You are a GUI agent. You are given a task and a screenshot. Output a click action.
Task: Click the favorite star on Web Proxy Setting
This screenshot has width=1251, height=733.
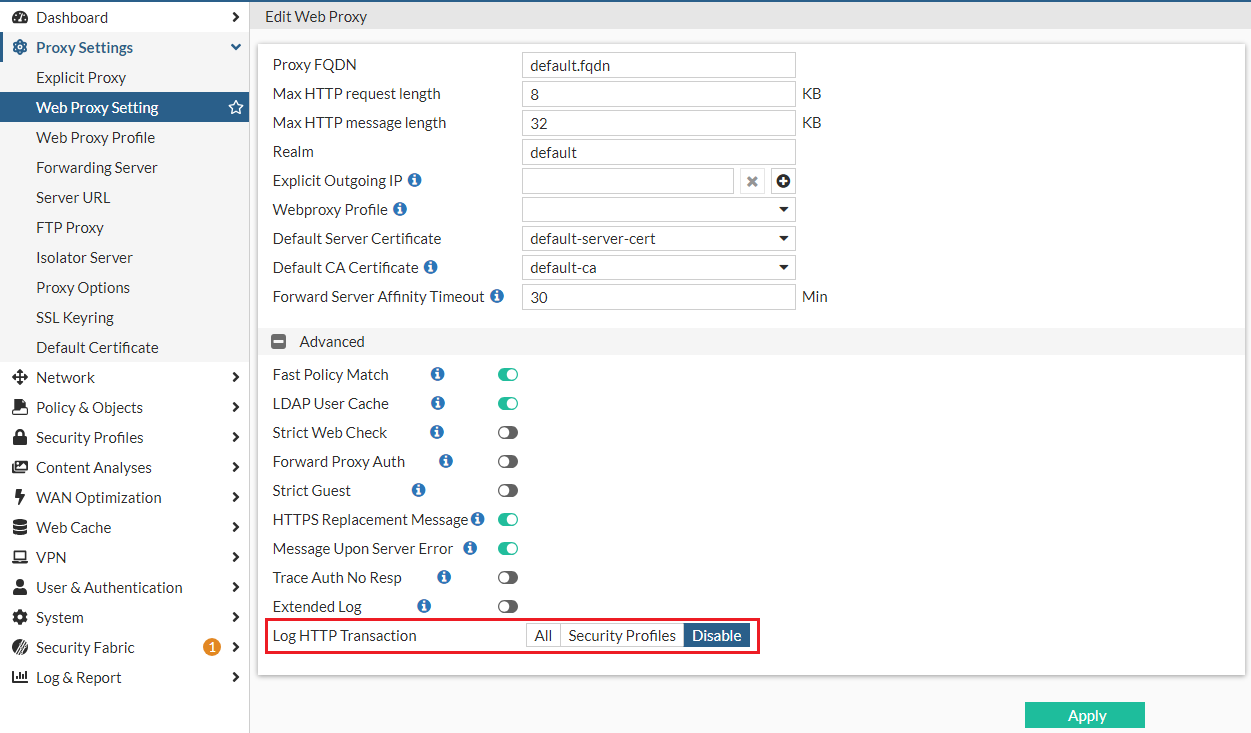point(236,107)
